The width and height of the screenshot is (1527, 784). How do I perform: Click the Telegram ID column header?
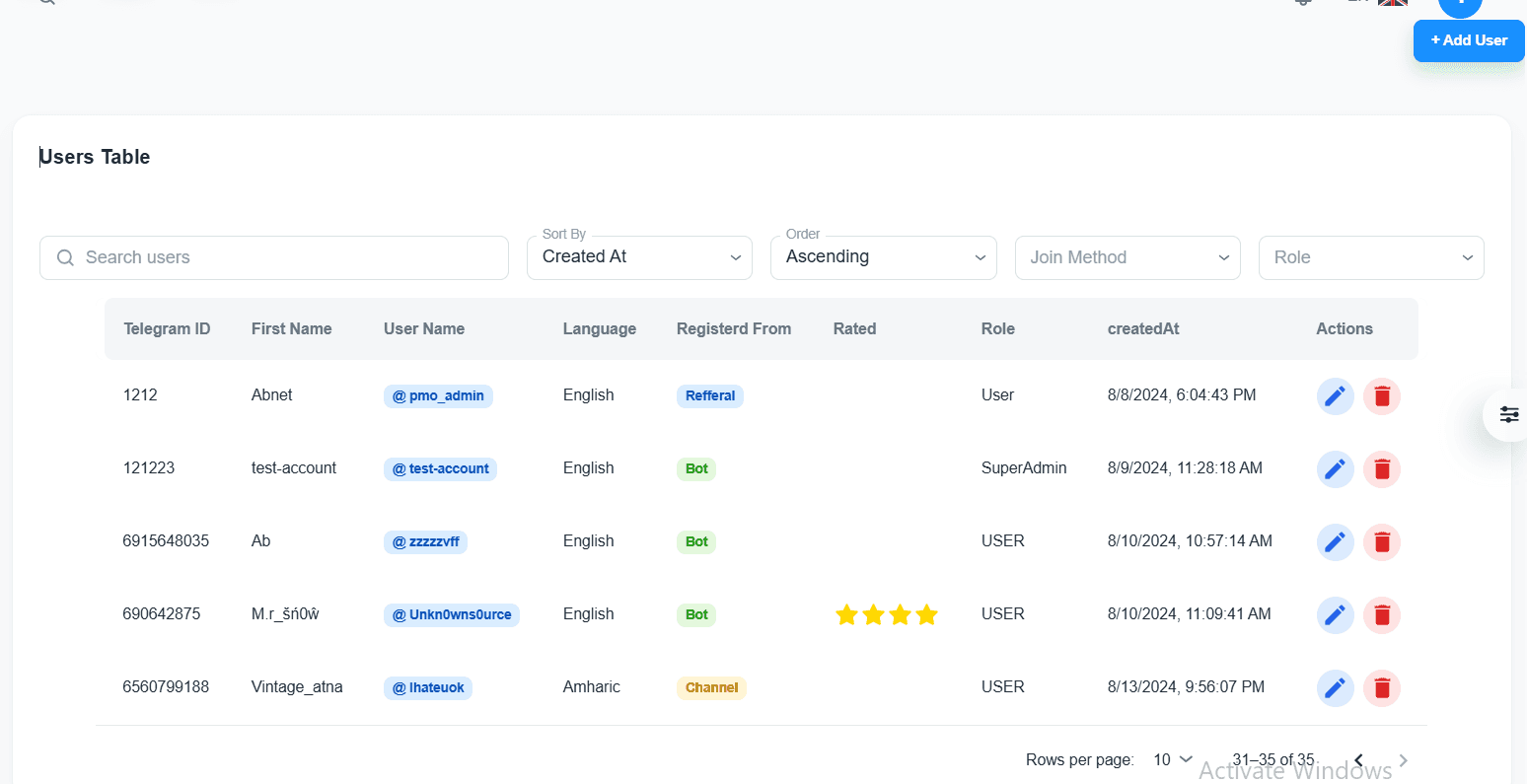pos(167,329)
